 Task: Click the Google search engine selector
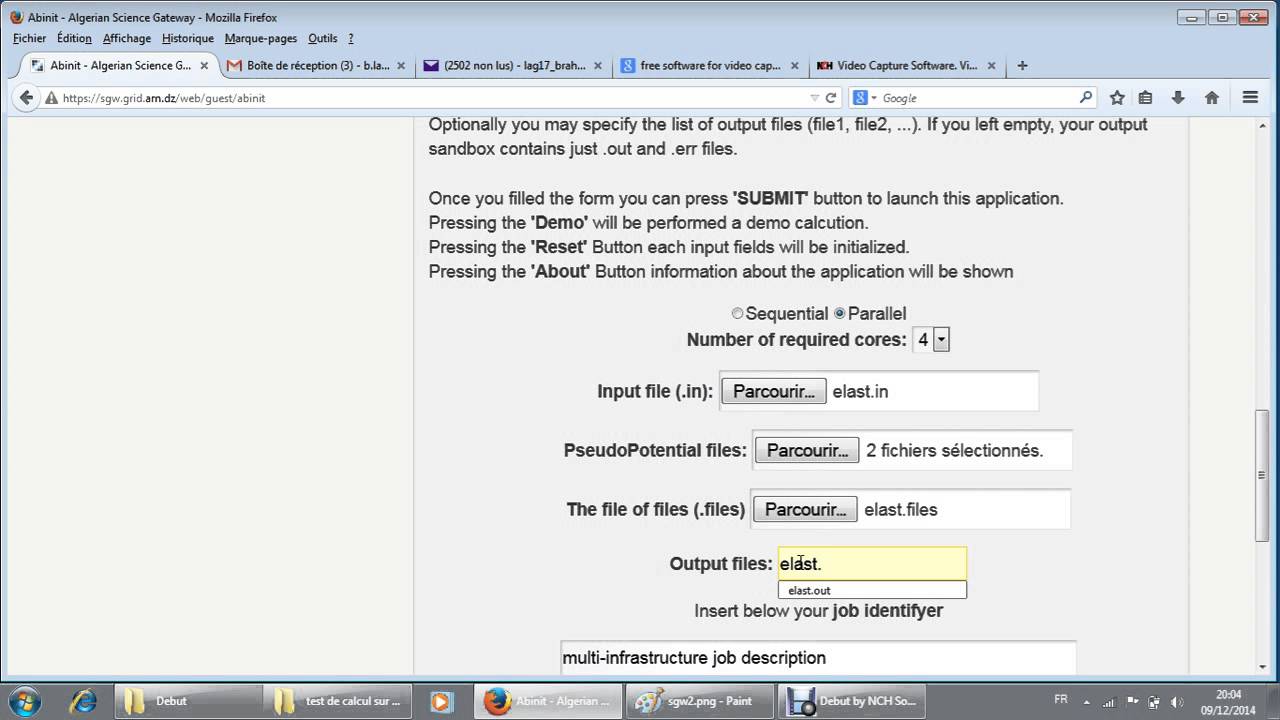[864, 98]
